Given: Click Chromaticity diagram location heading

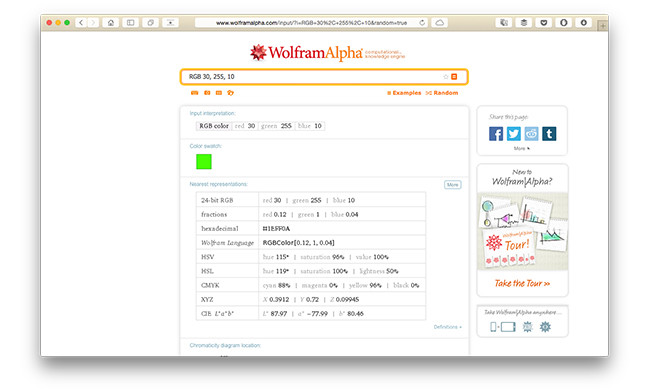Looking at the screenshot, I should 225,345.
